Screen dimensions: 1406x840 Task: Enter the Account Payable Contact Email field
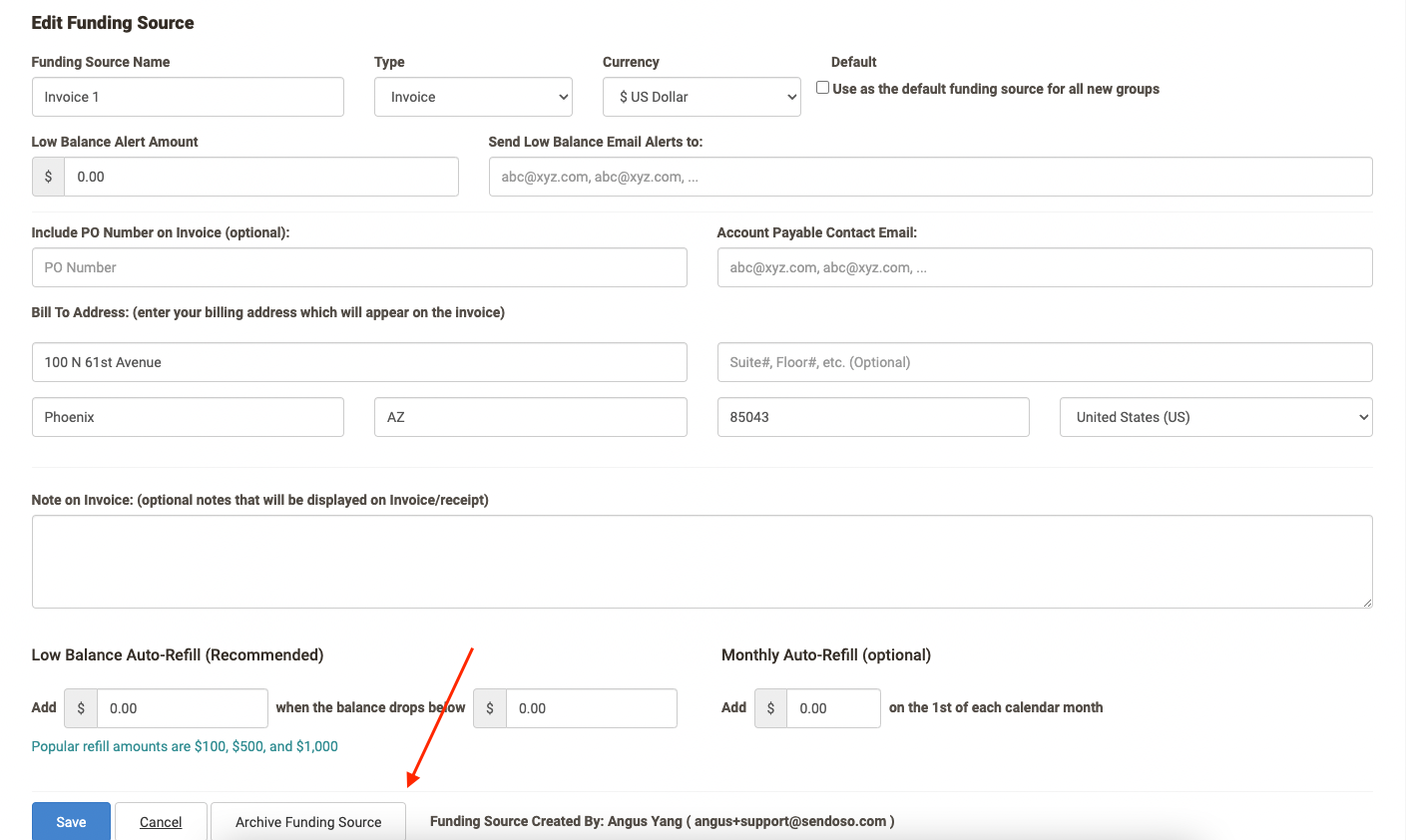pos(1044,267)
